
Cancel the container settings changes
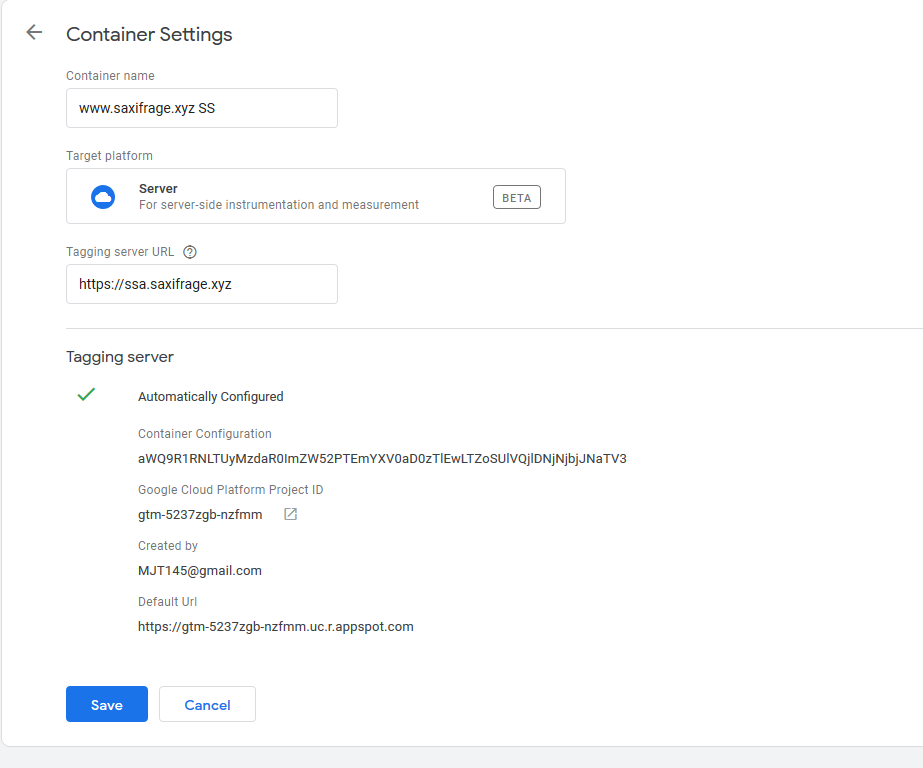(x=207, y=704)
